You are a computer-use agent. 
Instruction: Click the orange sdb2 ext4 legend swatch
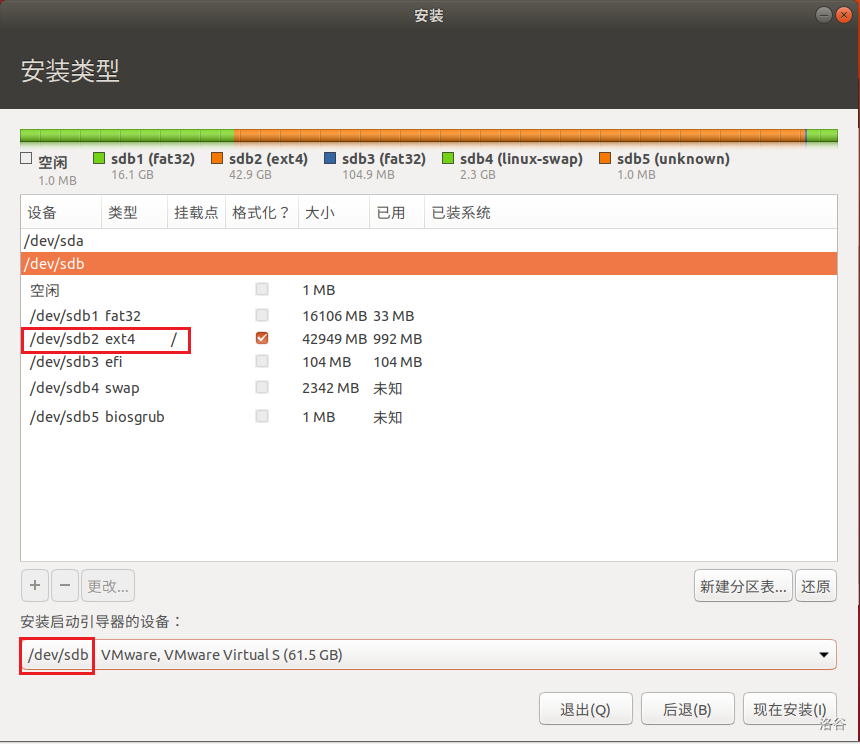[x=217, y=159]
